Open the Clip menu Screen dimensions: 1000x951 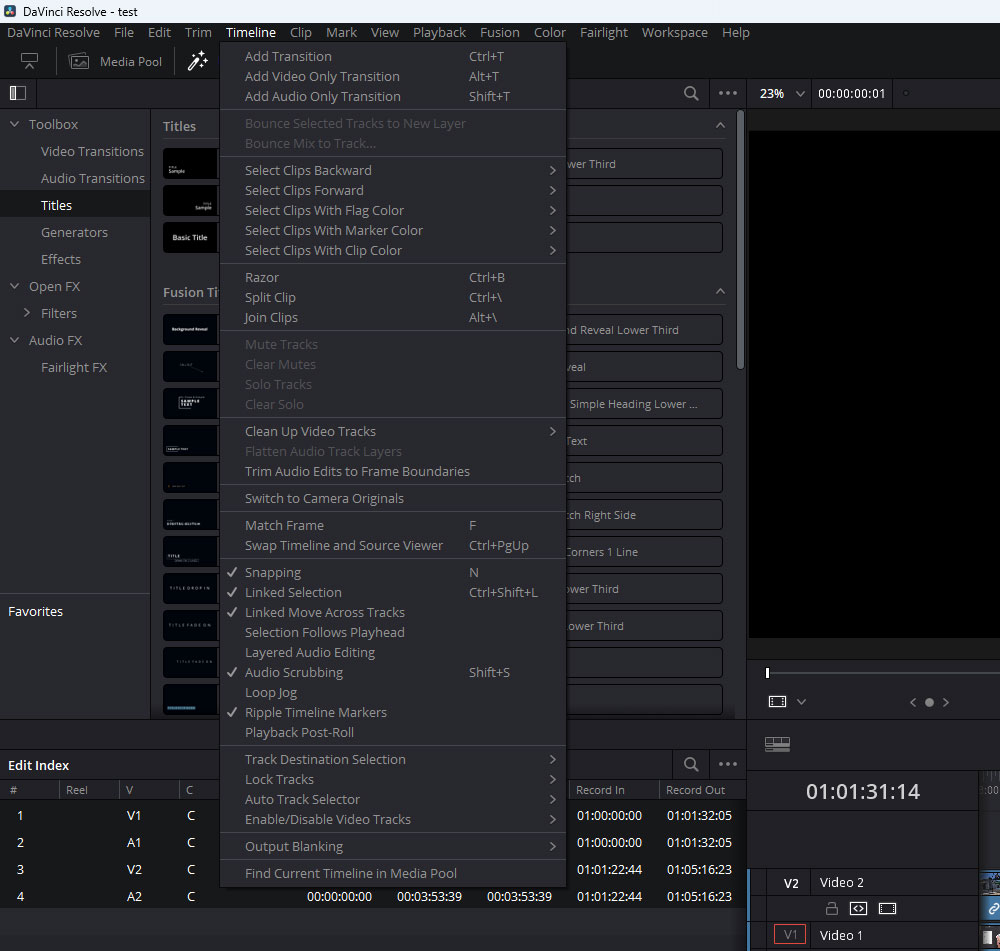(300, 33)
